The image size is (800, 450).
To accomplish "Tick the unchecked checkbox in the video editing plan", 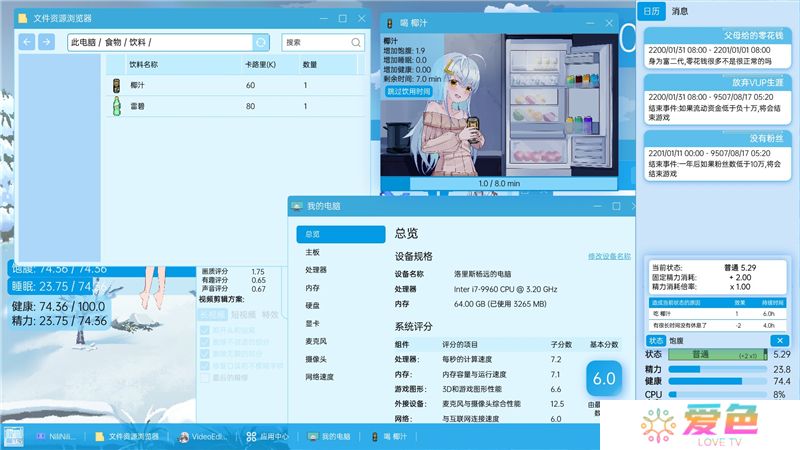I will [205, 378].
